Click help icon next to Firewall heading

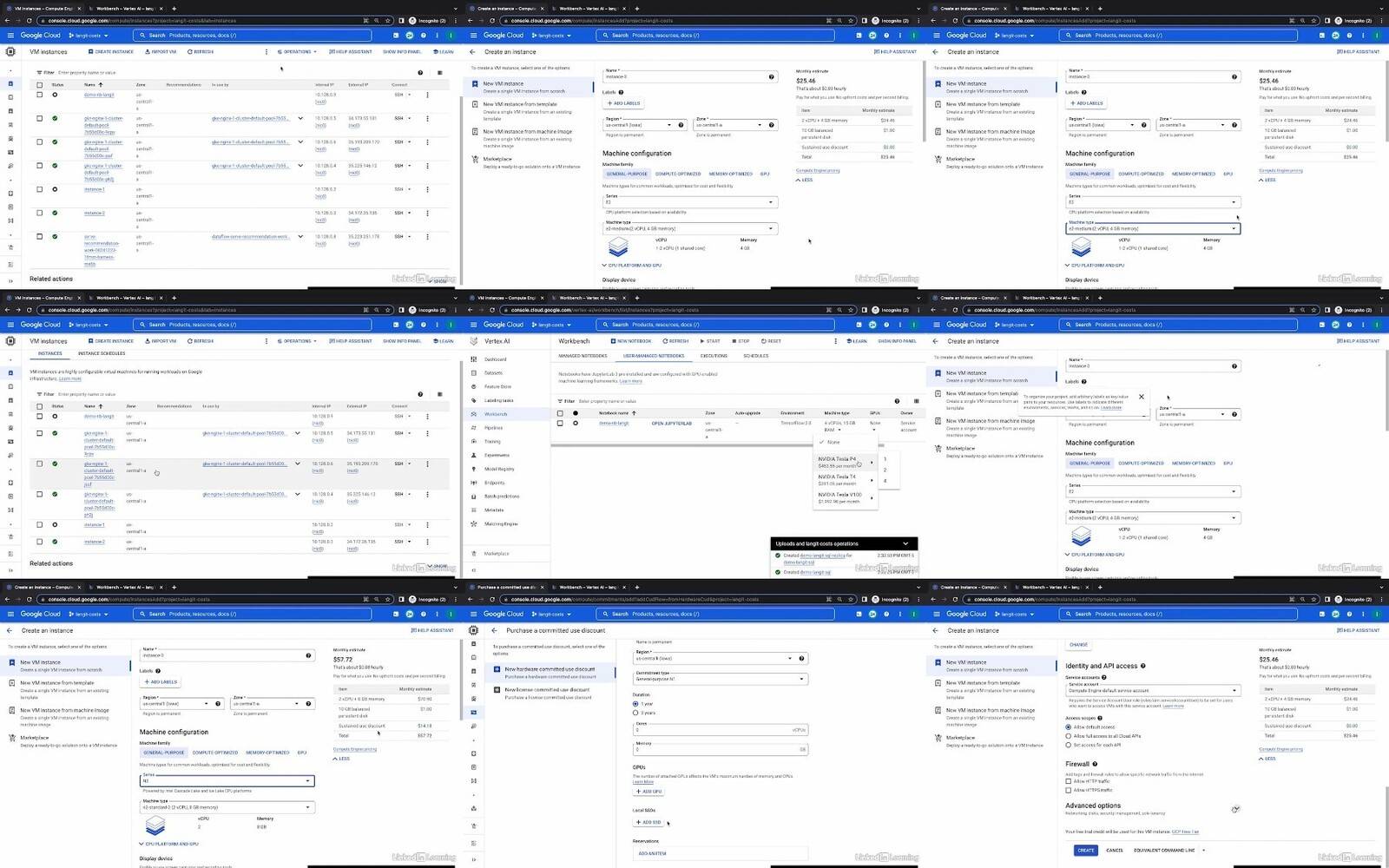point(1096,764)
